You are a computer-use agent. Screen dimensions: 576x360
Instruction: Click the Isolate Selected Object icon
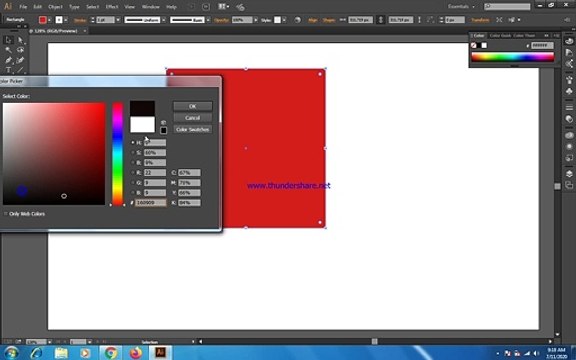click(x=499, y=20)
